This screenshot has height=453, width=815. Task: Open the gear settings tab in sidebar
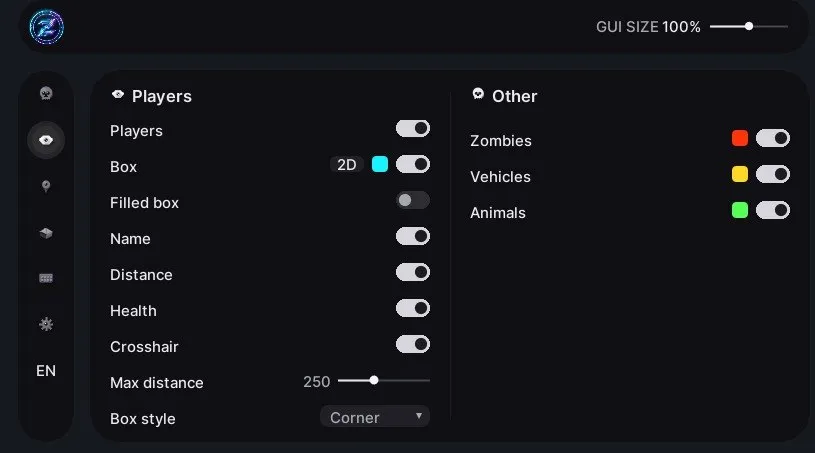coord(46,324)
